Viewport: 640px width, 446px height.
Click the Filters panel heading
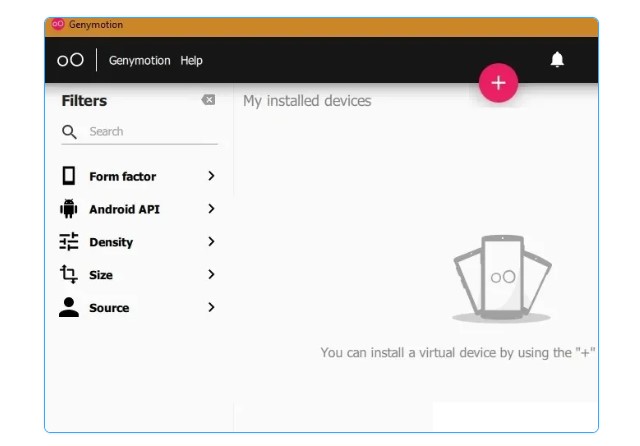(84, 101)
